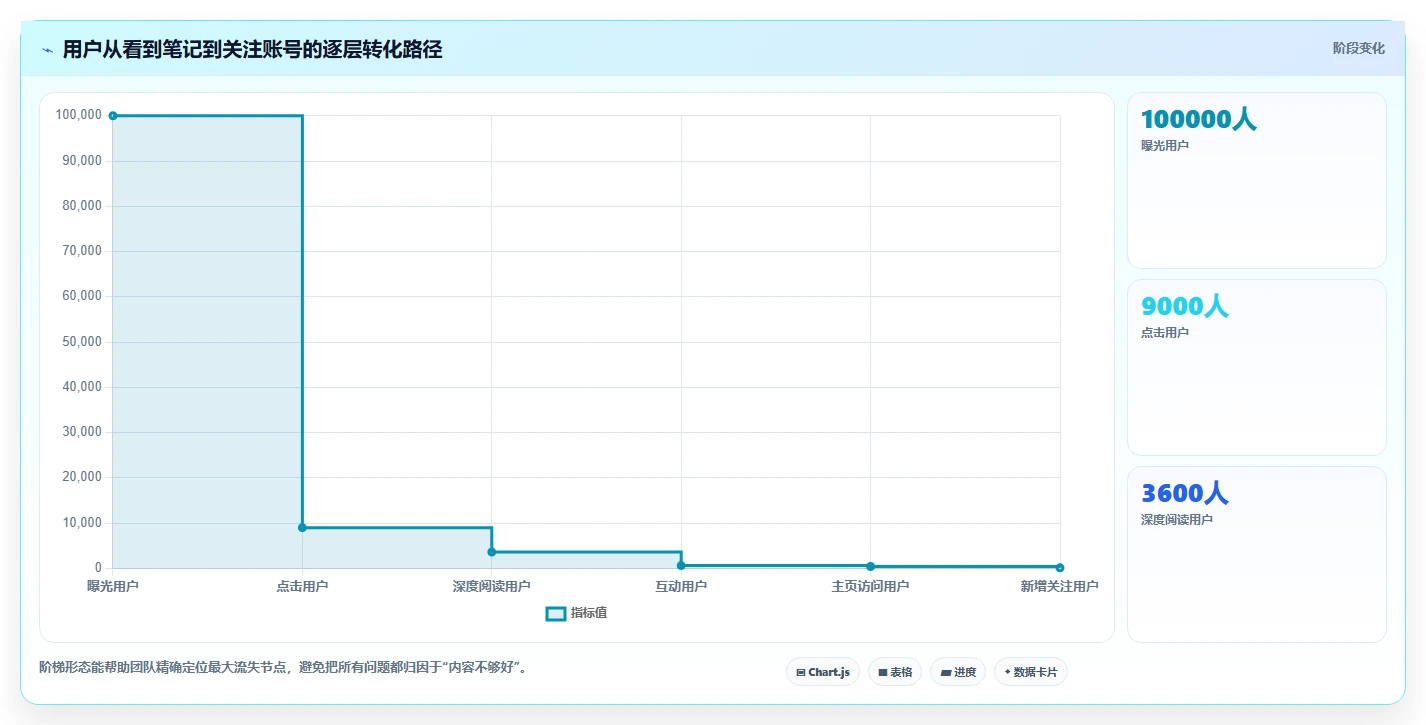Click the 点击用户 data point at 9000
This screenshot has height=725, width=1426.
tap(302, 527)
